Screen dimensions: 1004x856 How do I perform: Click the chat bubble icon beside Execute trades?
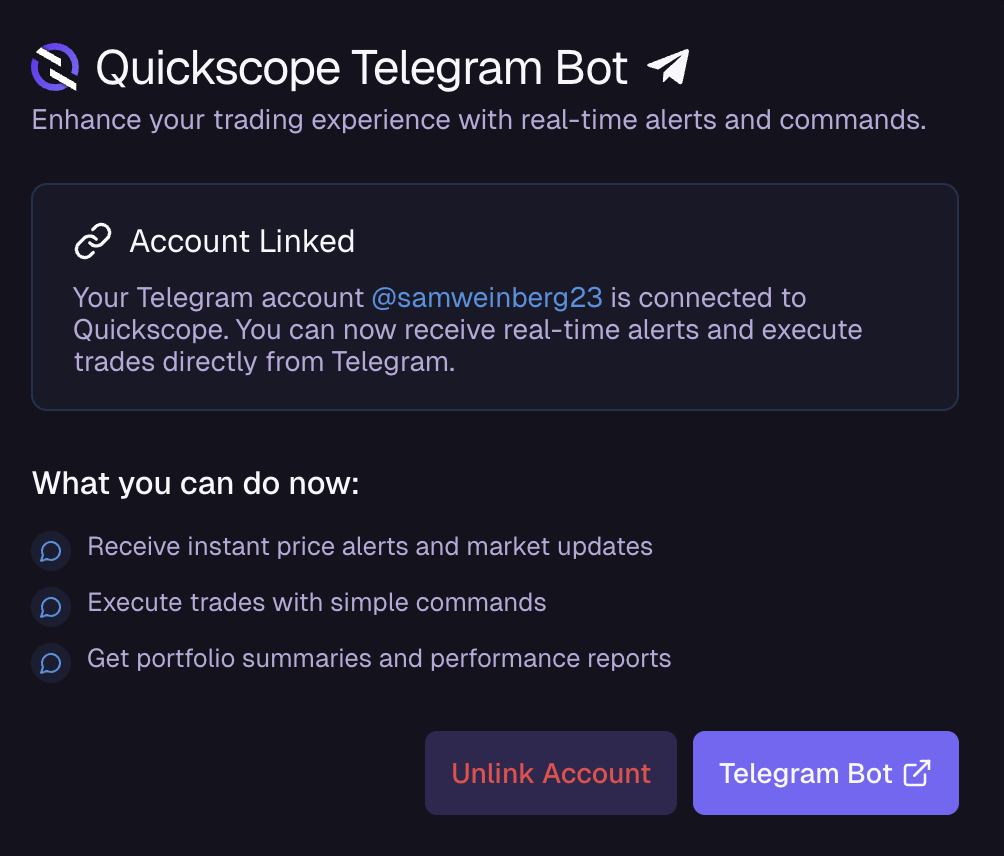pos(51,606)
